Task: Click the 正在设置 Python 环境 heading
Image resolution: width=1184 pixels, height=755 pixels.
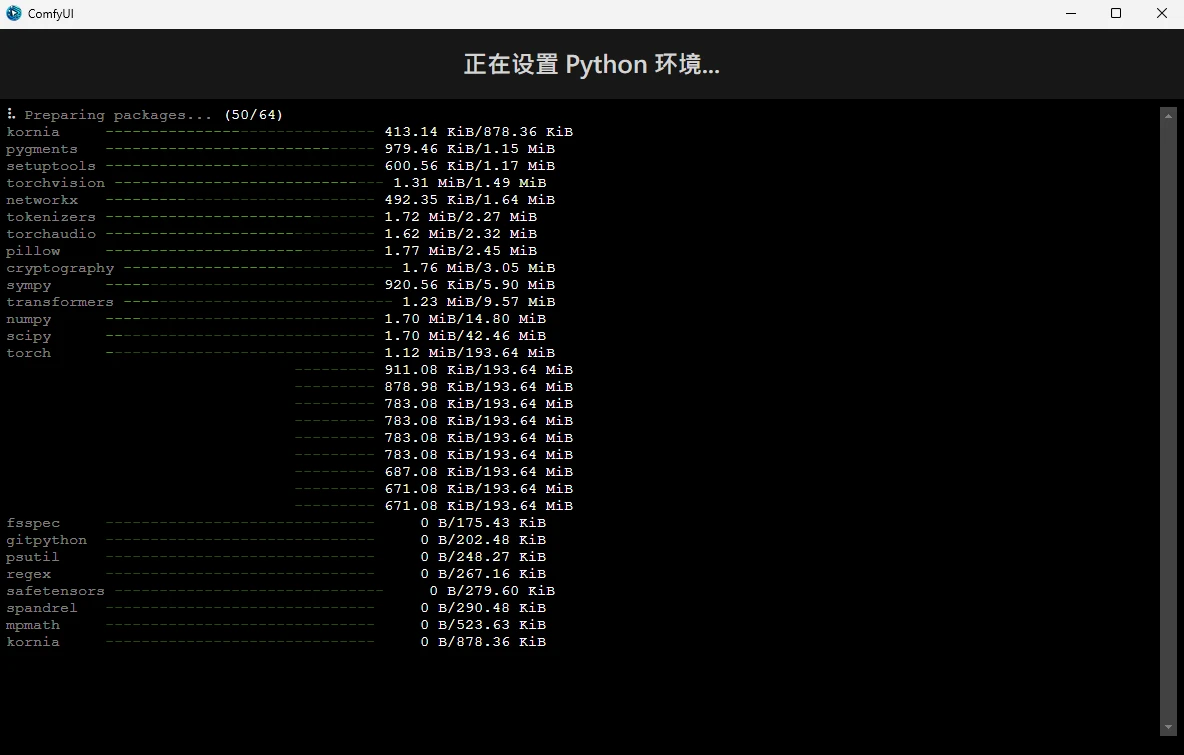Action: tap(591, 65)
